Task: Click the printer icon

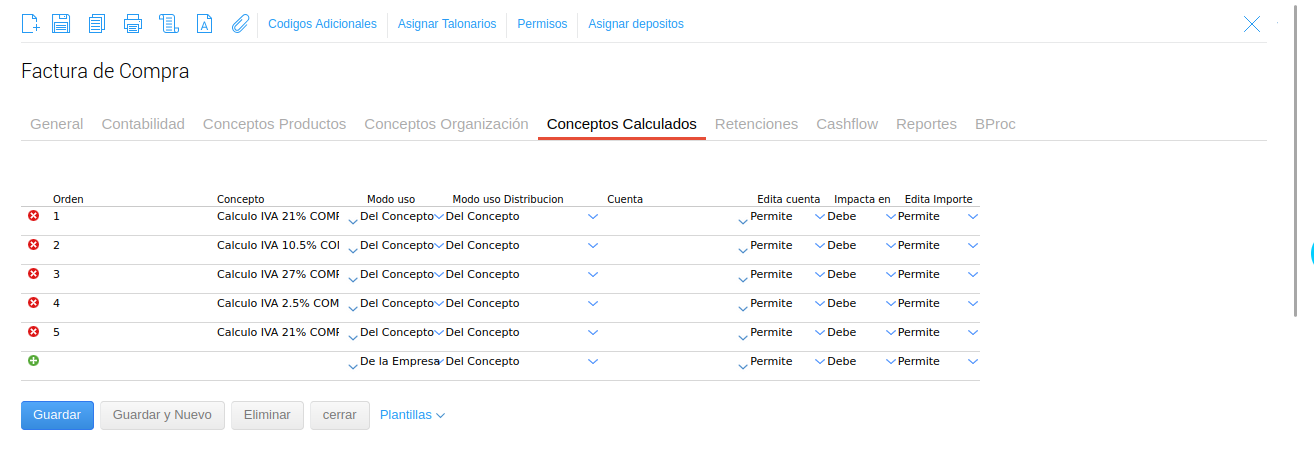Action: tap(133, 24)
